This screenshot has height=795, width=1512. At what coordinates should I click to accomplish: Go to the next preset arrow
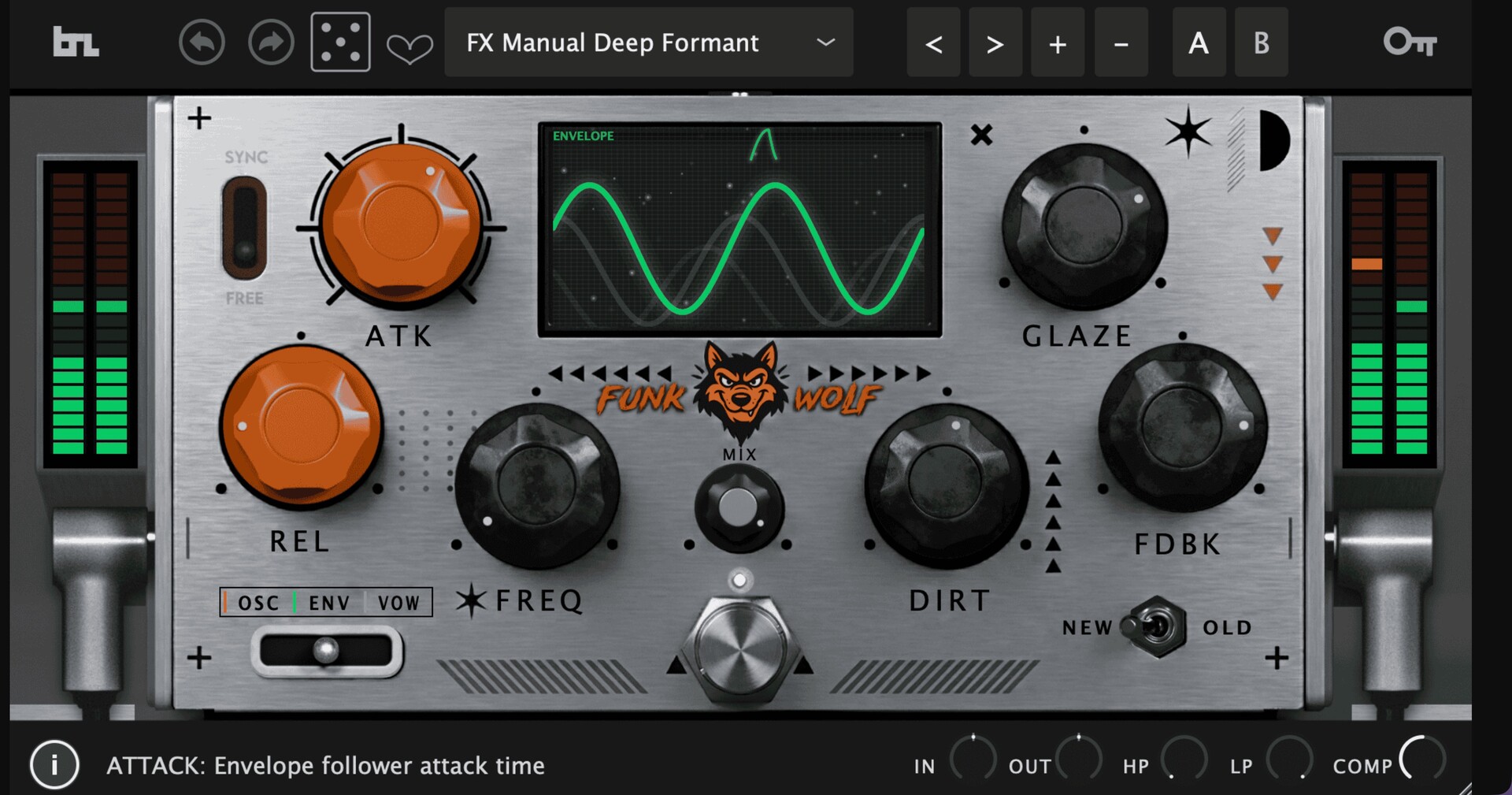[995, 43]
